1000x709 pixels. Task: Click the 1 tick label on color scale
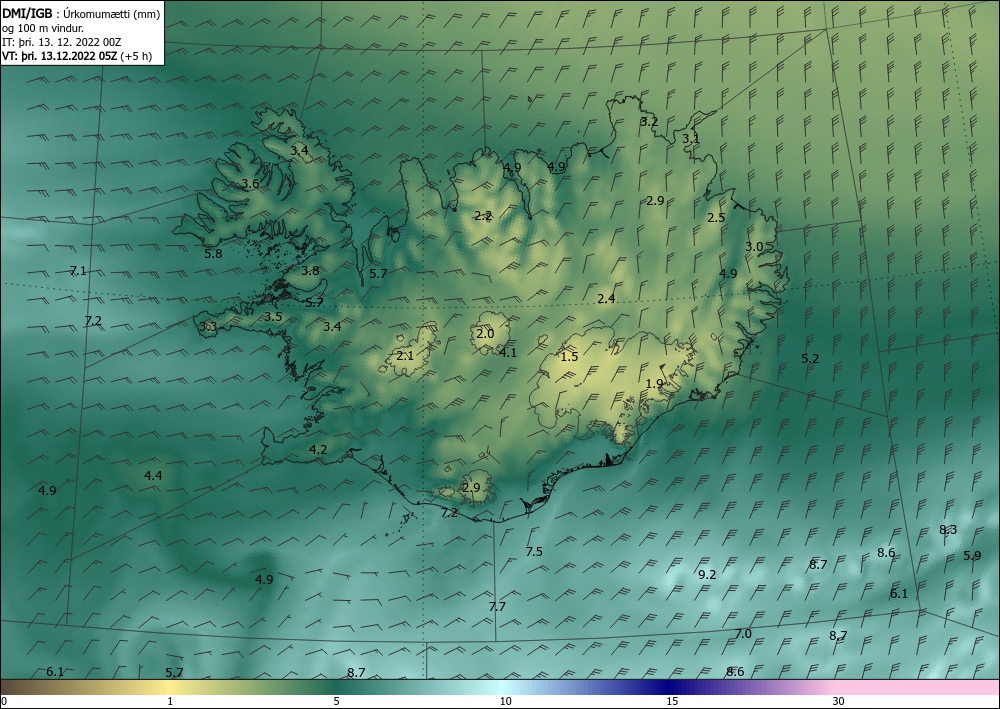(x=170, y=701)
